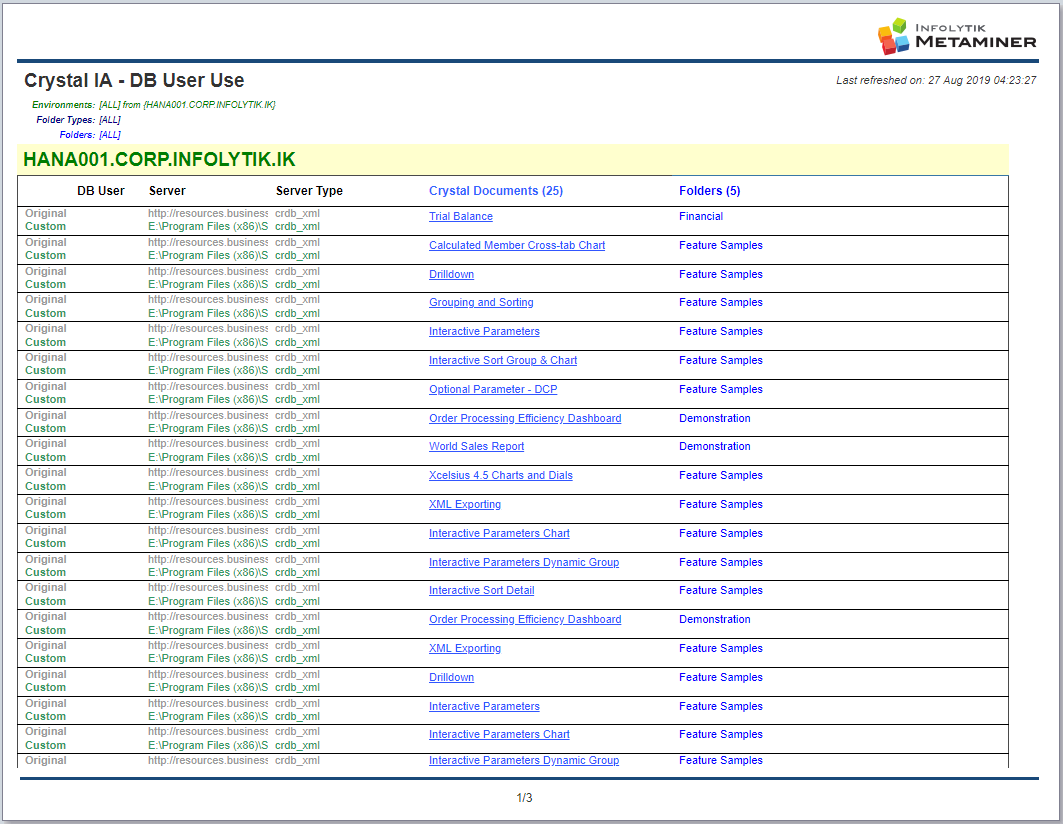This screenshot has height=824, width=1063.
Task: Click Custom label in the Xcelsius 4.5 row
Action: pos(45,486)
